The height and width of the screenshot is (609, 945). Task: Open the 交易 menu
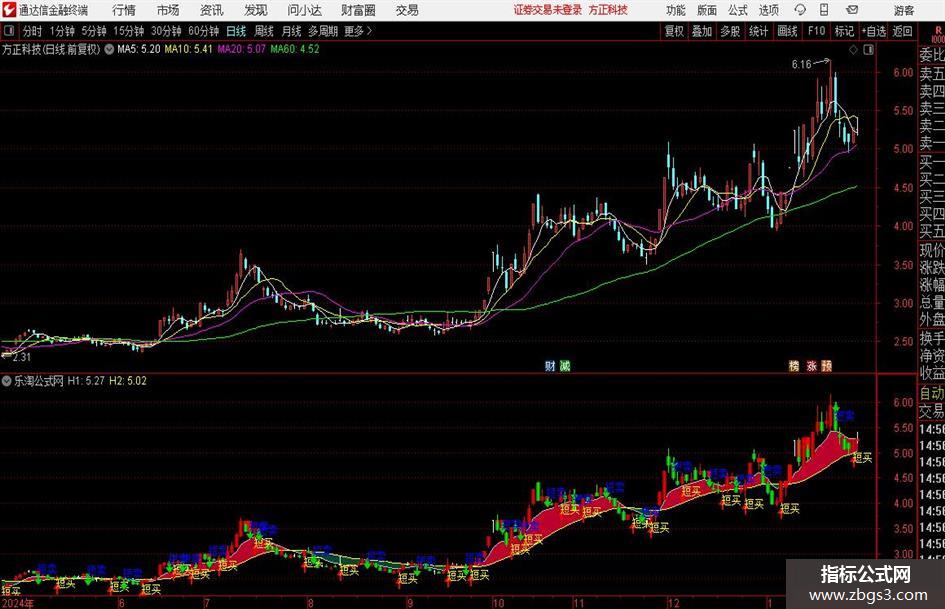click(x=407, y=10)
